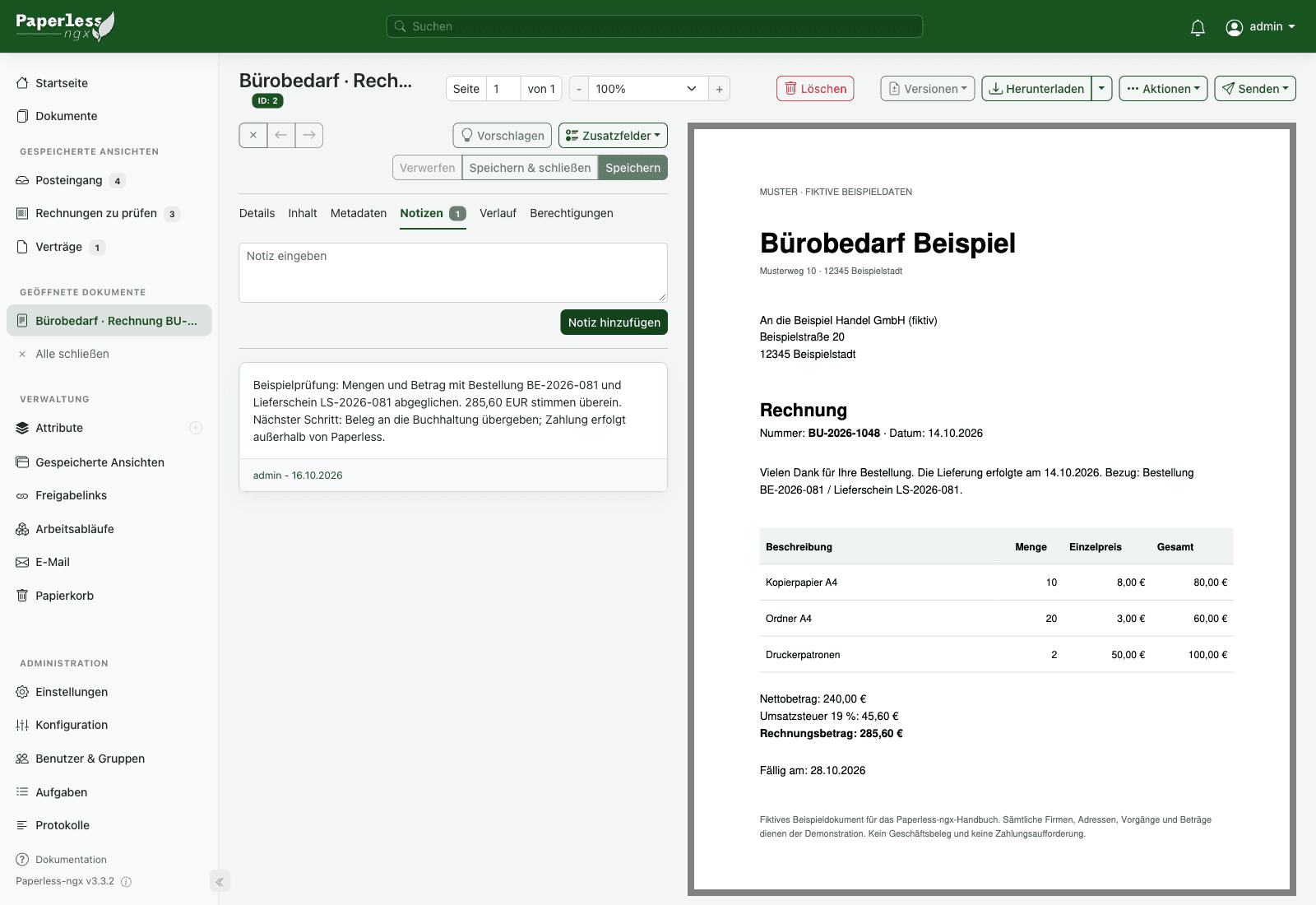Click invoice number BU-2026-1048 in preview
Image resolution: width=1316 pixels, height=905 pixels.
[844, 434]
